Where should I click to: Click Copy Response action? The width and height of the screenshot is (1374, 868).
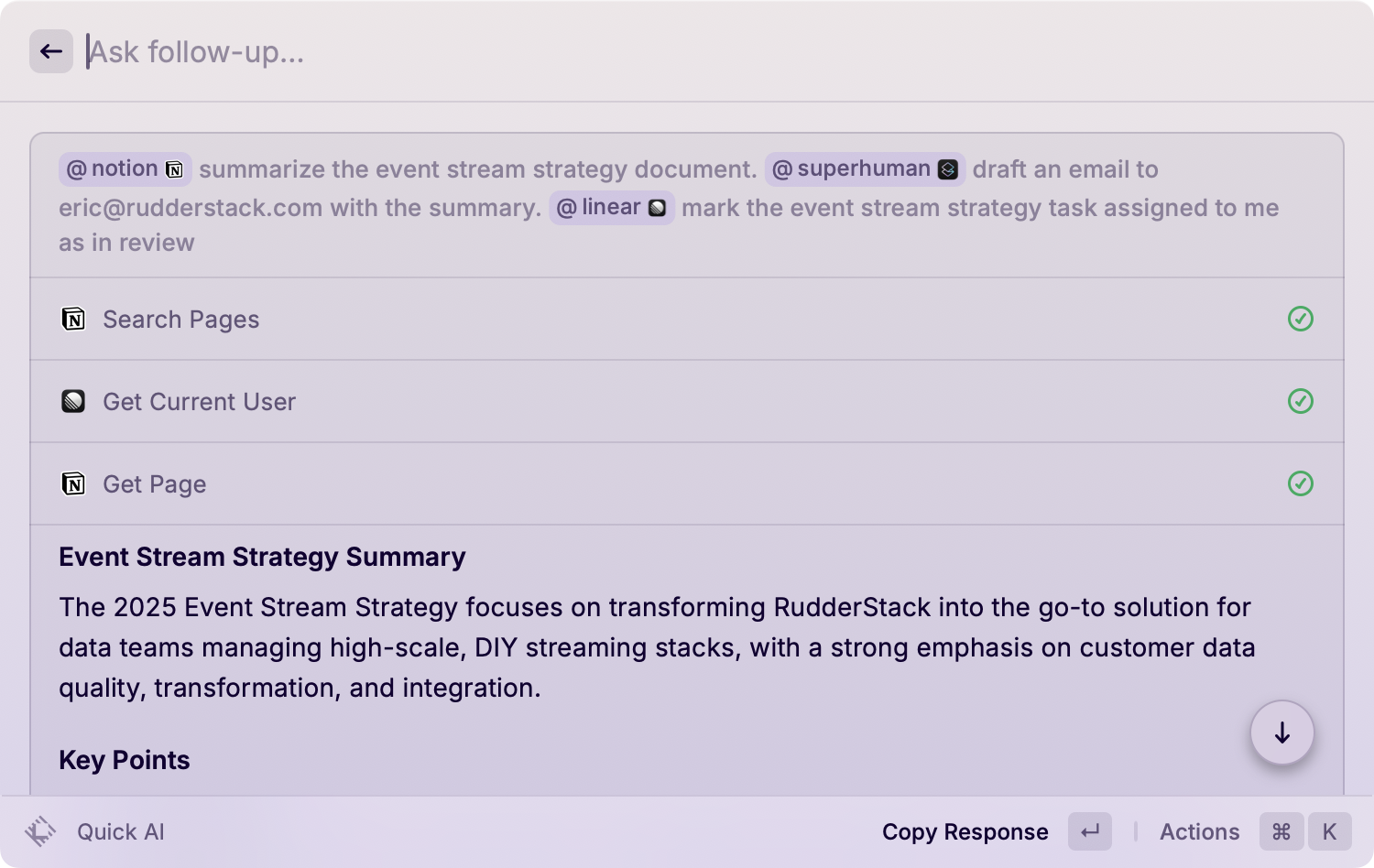(965, 831)
